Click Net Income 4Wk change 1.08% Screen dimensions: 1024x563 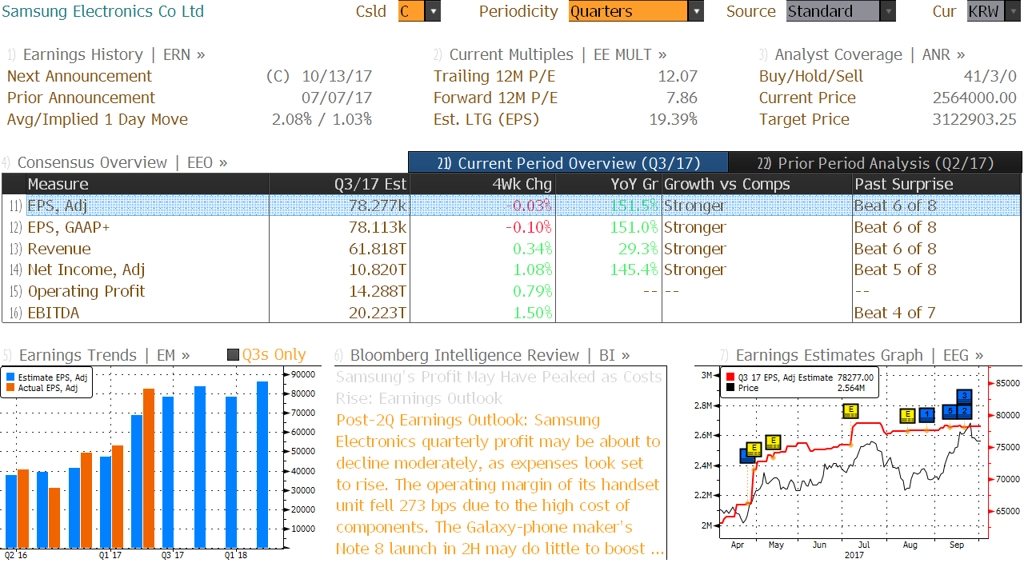pyautogui.click(x=532, y=270)
